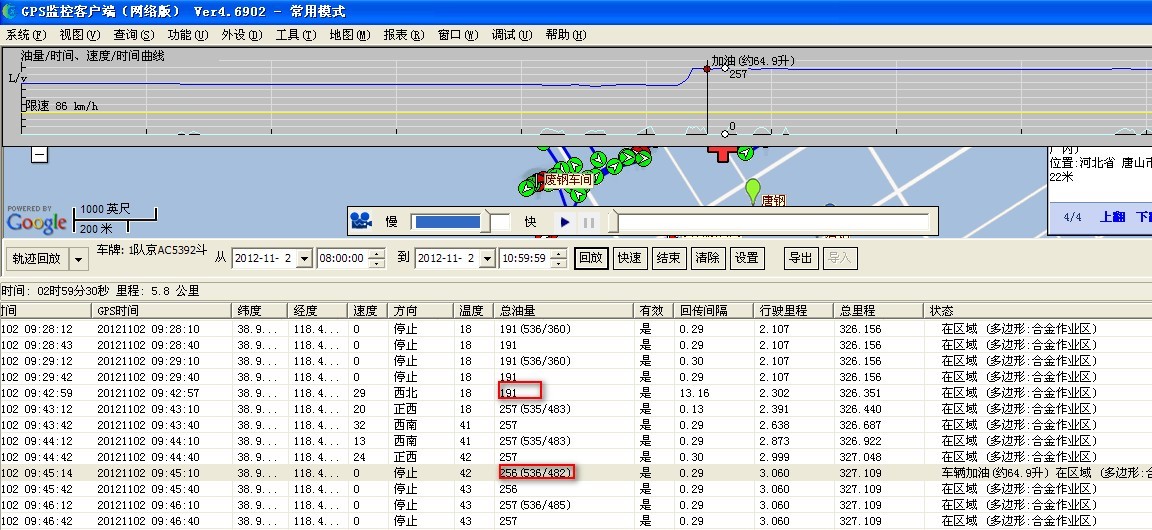Click the play button in playback bar
The image size is (1152, 530).
coord(565,222)
